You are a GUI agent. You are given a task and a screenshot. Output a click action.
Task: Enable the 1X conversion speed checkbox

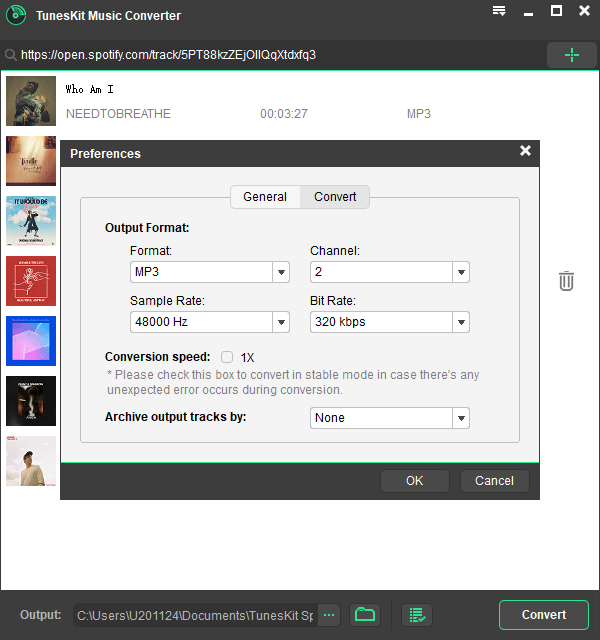tap(227, 357)
